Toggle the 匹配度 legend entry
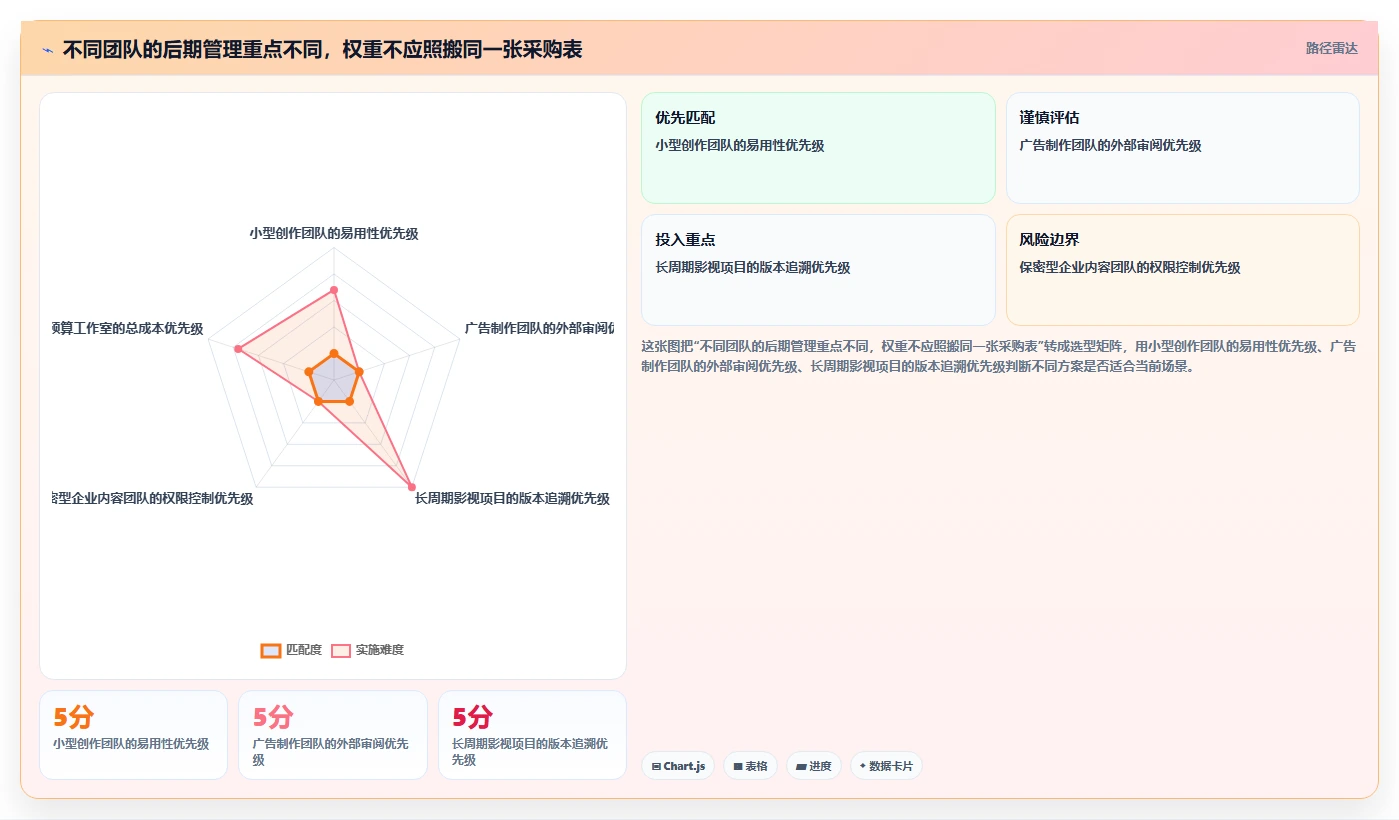The width and height of the screenshot is (1399, 820). point(291,650)
